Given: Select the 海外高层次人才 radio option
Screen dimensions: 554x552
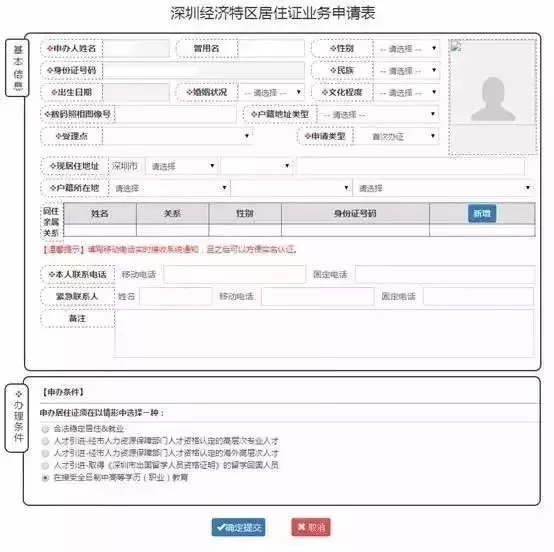Looking at the screenshot, I should click(x=45, y=453).
